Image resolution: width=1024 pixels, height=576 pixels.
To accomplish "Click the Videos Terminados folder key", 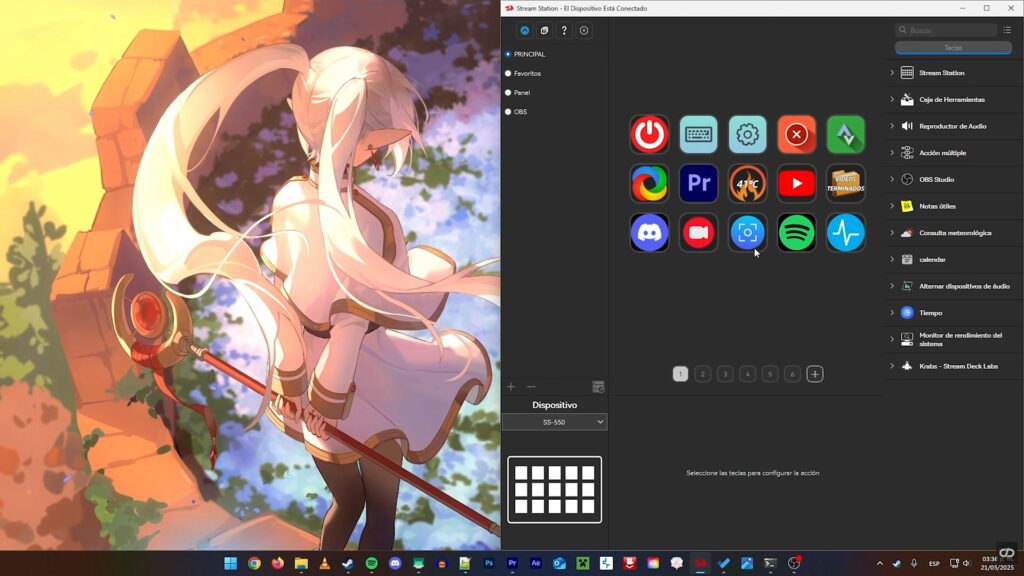I will pyautogui.click(x=846, y=184).
